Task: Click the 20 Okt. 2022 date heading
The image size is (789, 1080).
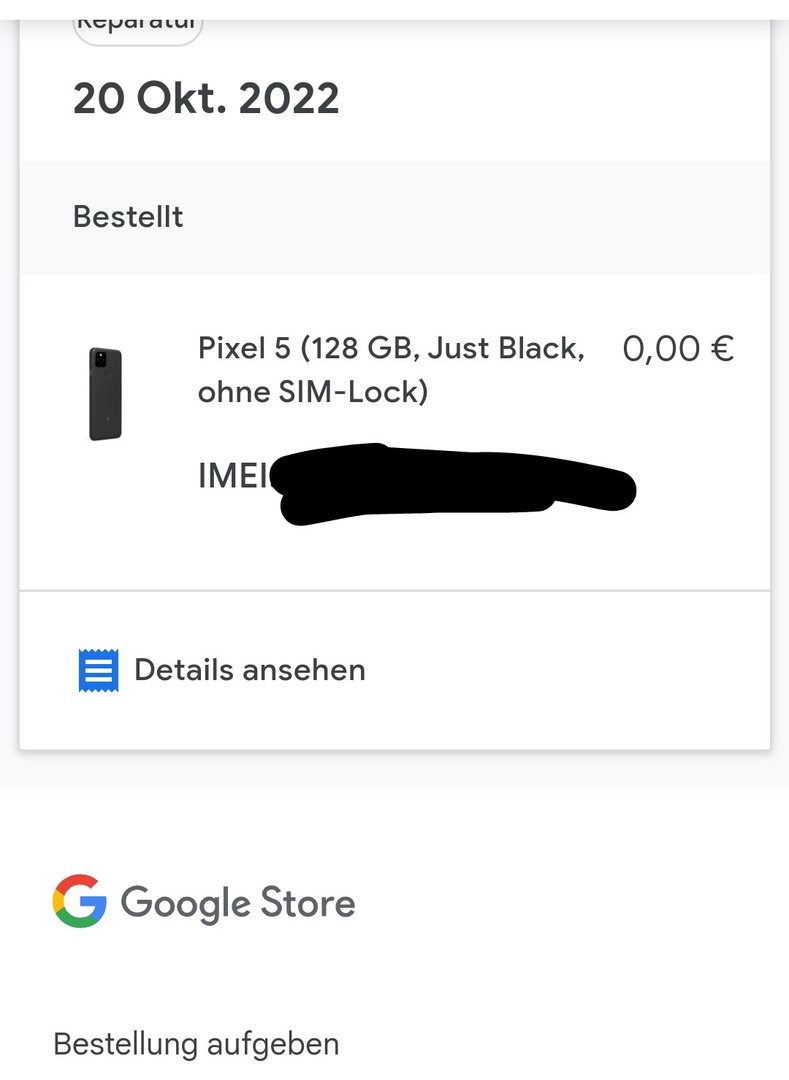Action: tap(206, 99)
